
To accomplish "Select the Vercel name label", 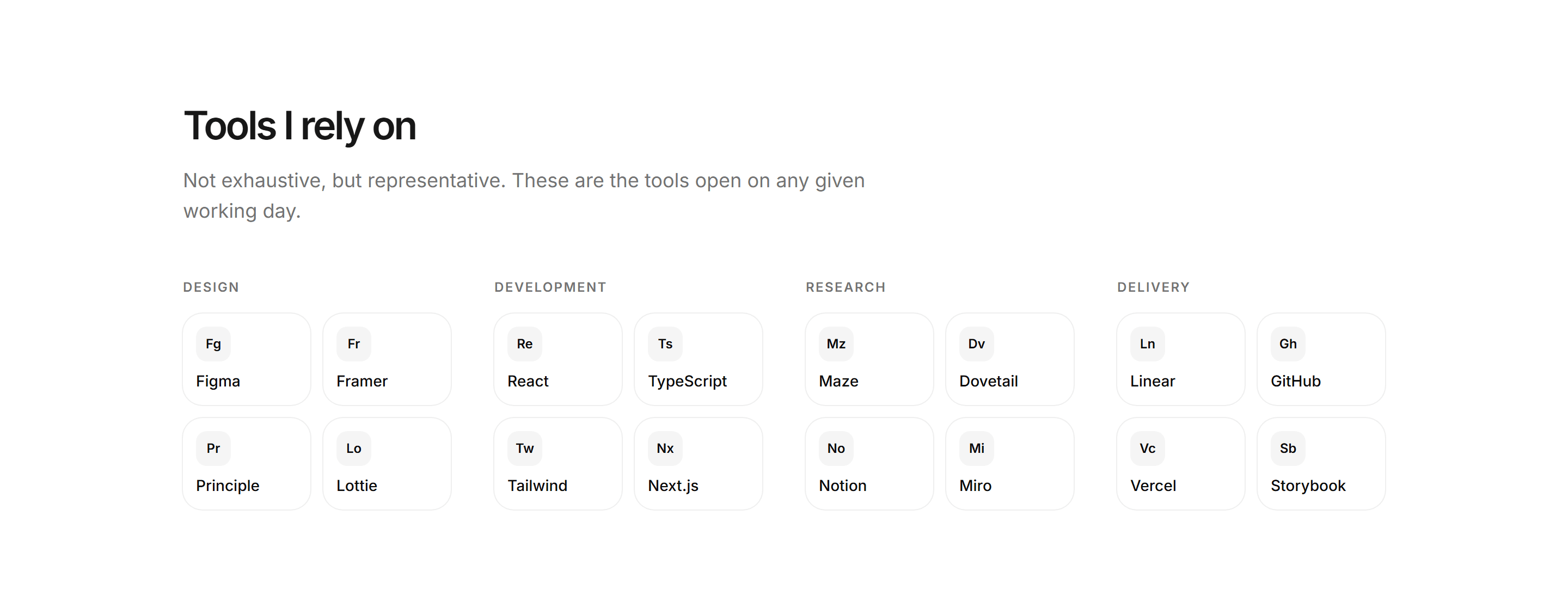I will [1154, 486].
